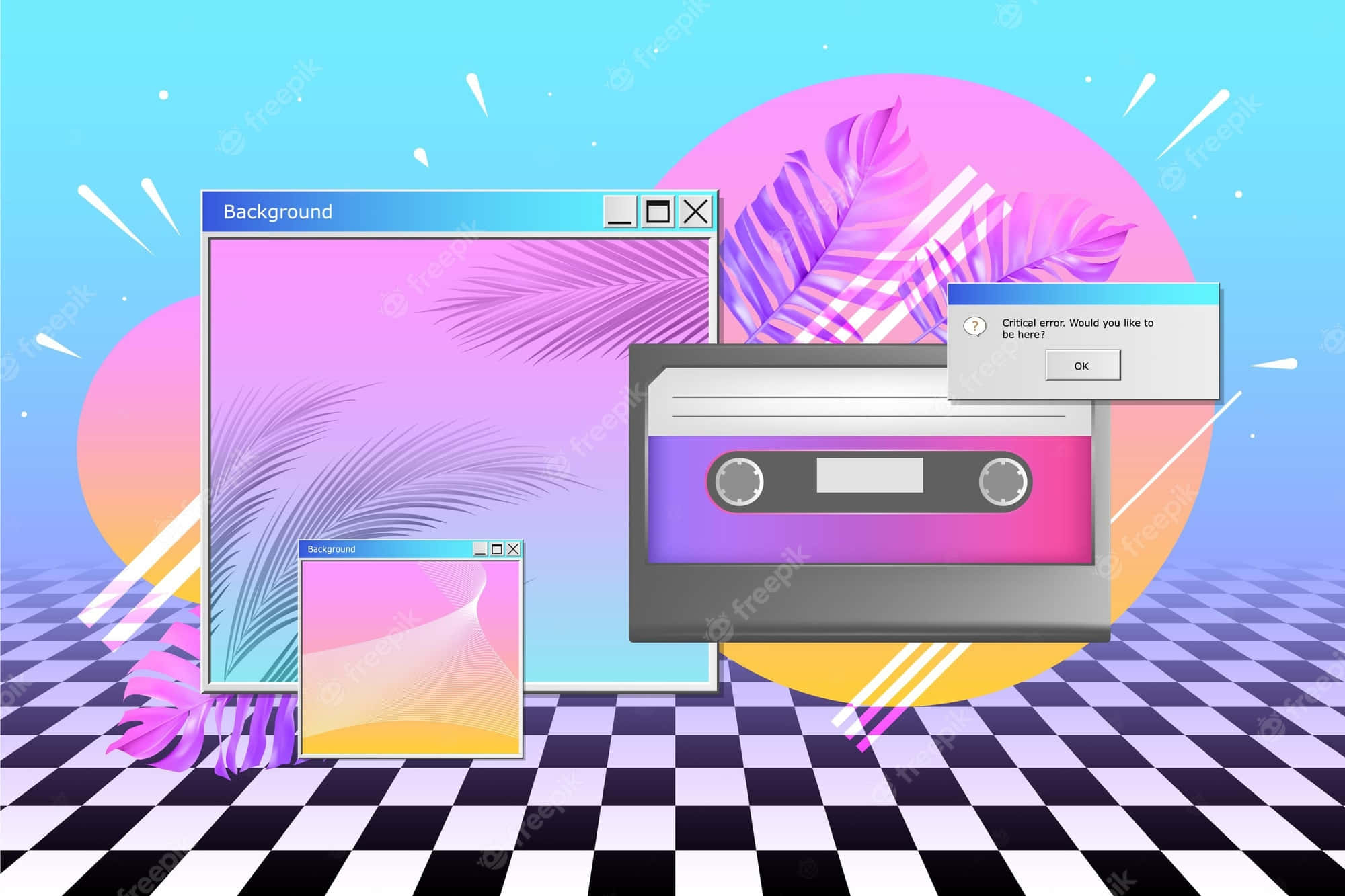Click the gray center window of cassette

870,475
